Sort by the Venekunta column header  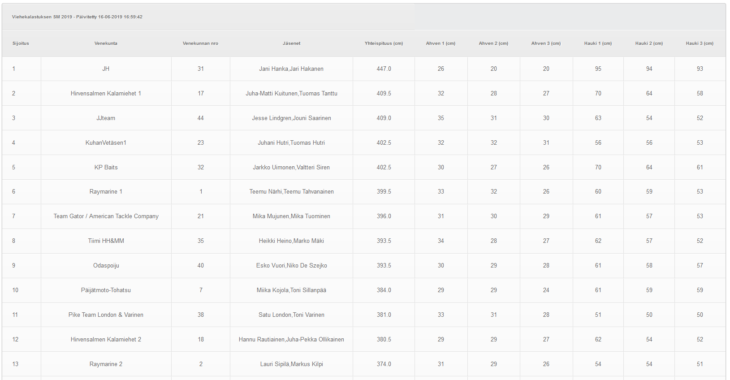pos(106,43)
